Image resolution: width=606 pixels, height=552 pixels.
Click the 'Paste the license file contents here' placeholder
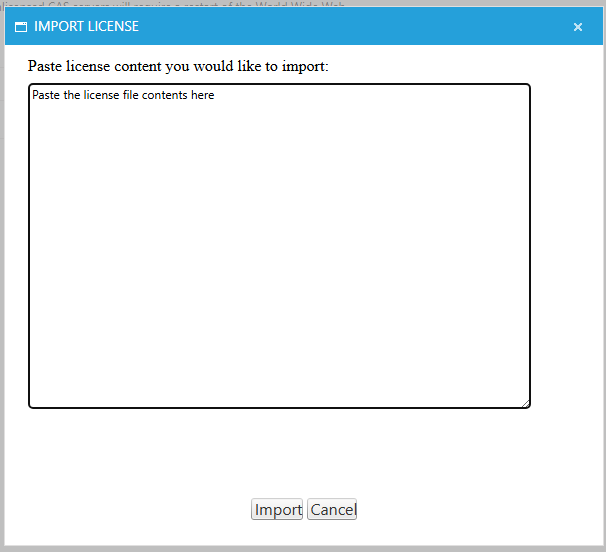tap(123, 96)
